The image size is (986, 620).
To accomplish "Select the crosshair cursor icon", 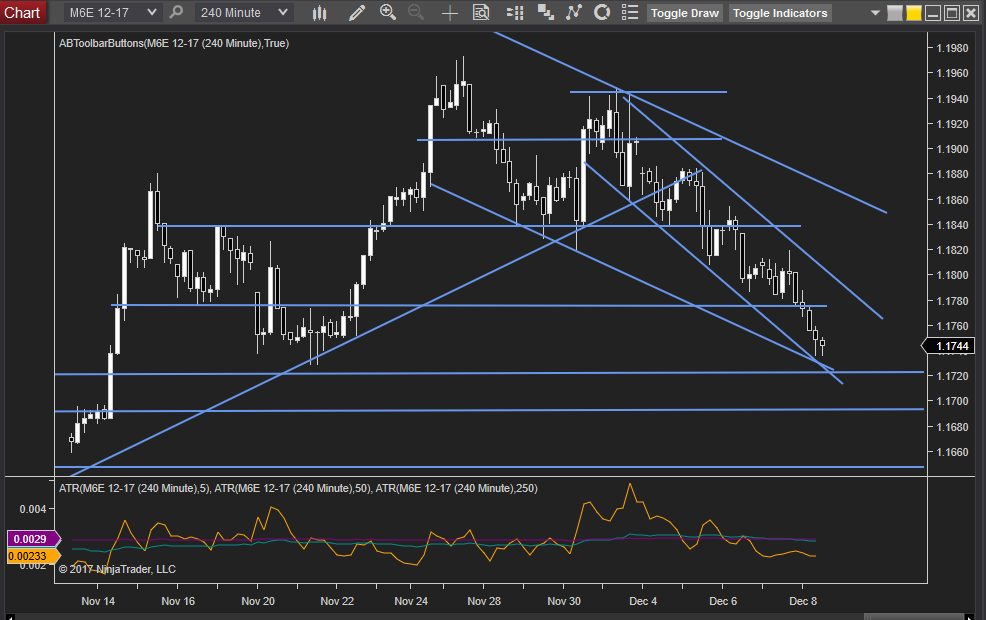I will tap(450, 13).
